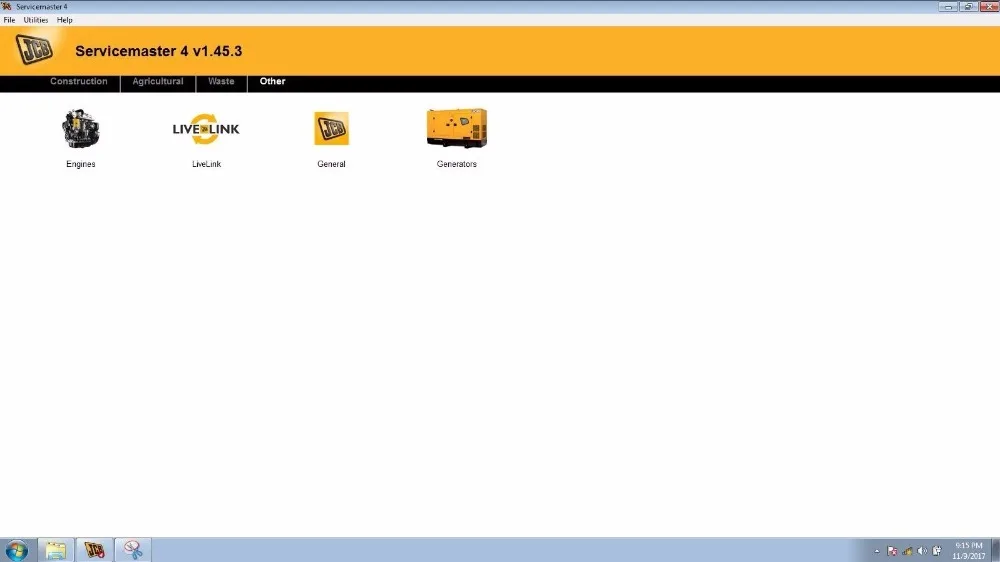This screenshot has height=562, width=1000.
Task: Open the General JCB icon
Action: pos(331,128)
